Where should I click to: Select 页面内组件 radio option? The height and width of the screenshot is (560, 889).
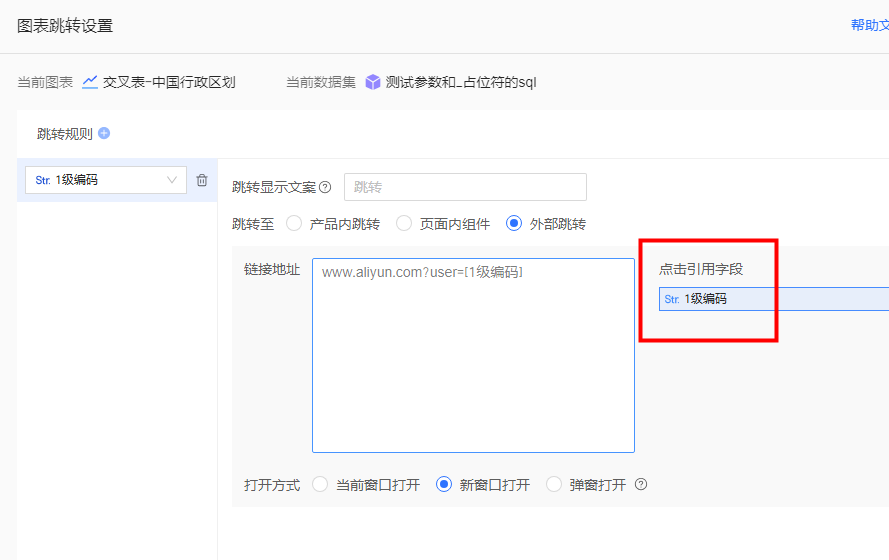pyautogui.click(x=404, y=224)
